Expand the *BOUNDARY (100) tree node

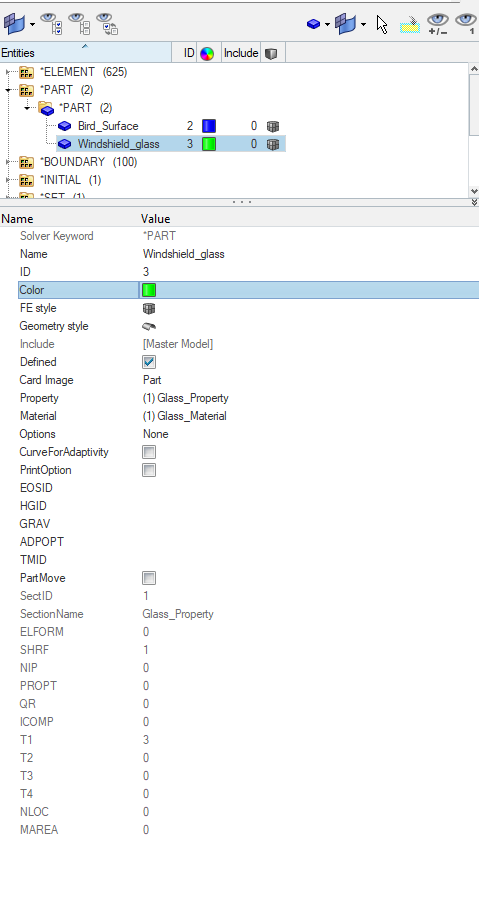pyautogui.click(x=8, y=162)
